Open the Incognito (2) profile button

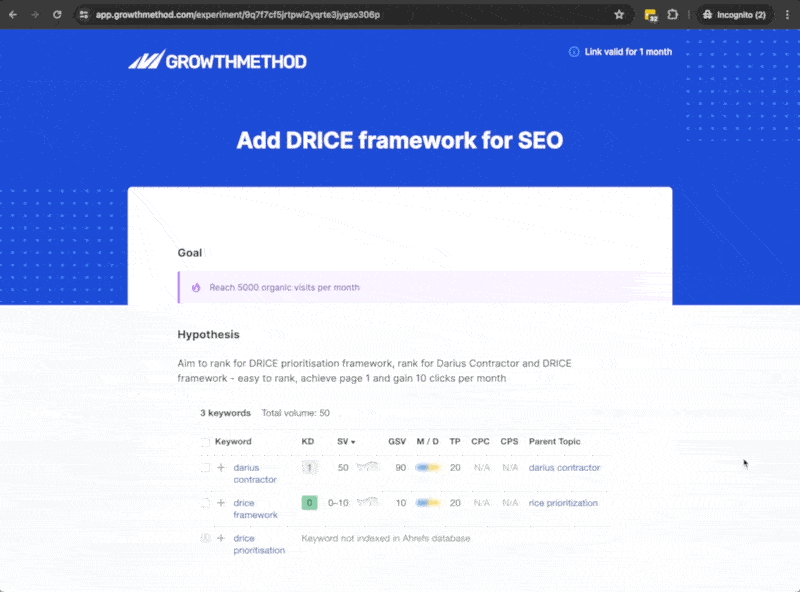click(x=734, y=15)
